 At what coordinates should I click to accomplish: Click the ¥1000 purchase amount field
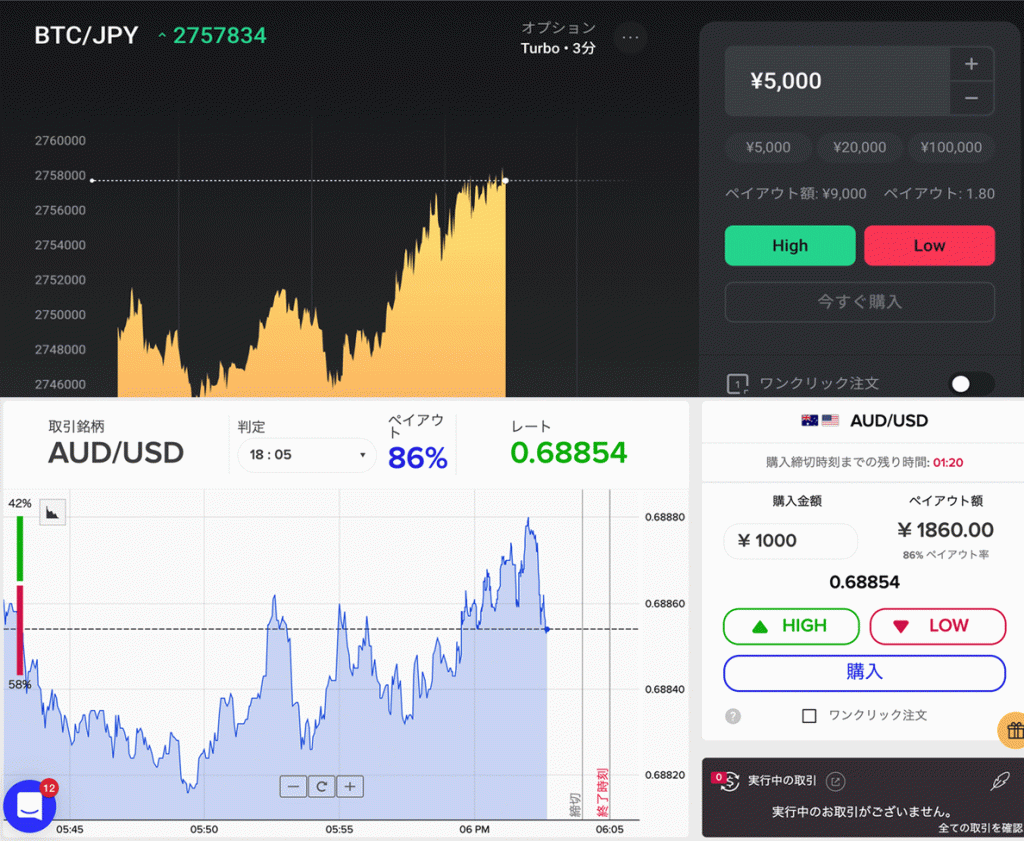790,541
